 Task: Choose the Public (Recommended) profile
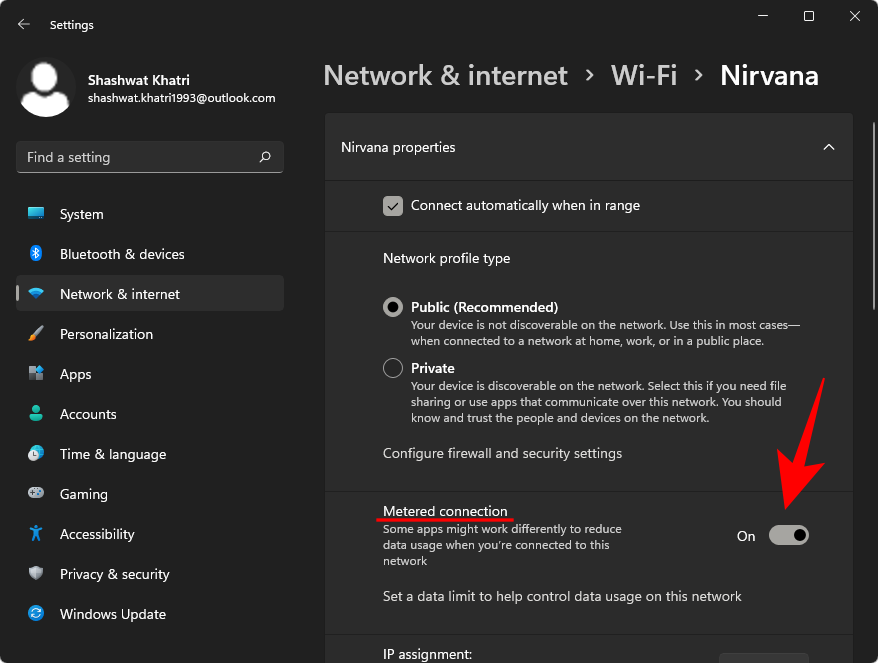click(x=392, y=307)
